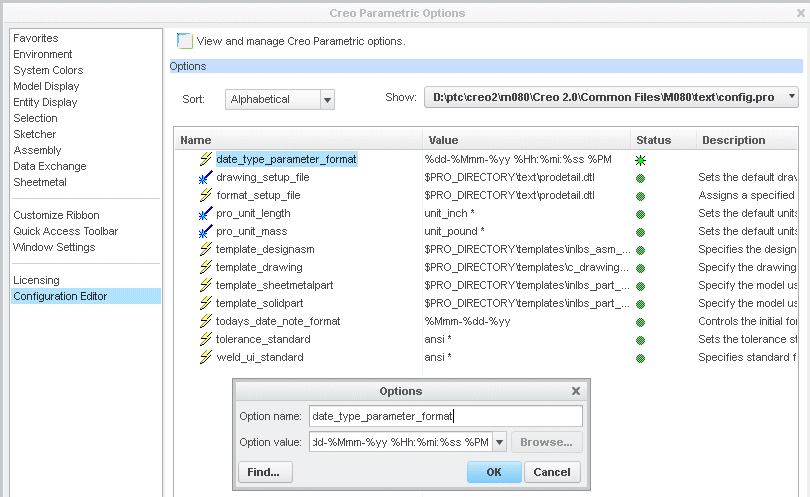Go to System Colors settings
Viewport: 810px width, 497px height.
point(48,70)
